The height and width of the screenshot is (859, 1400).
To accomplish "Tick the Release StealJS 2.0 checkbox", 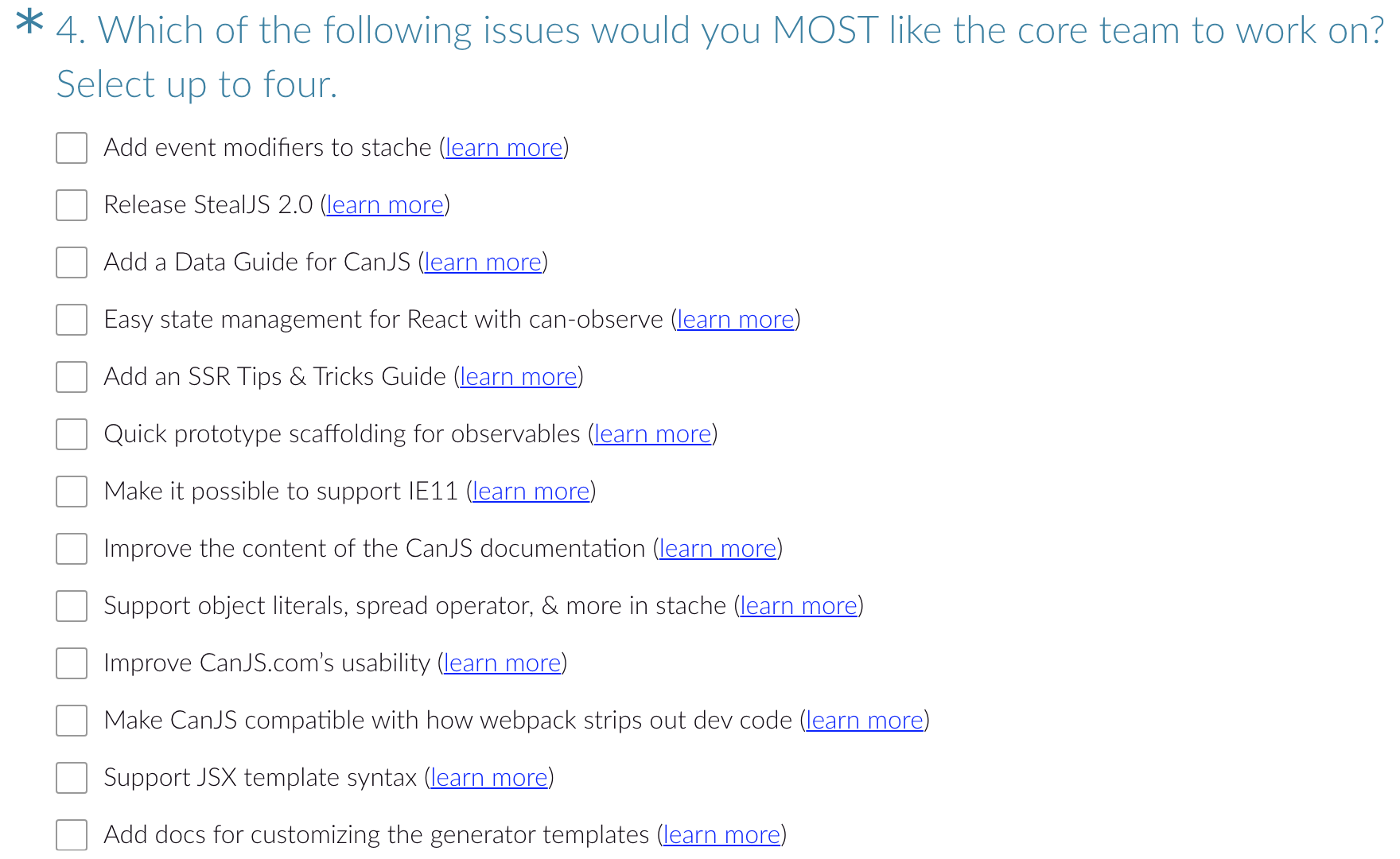I will 72,205.
